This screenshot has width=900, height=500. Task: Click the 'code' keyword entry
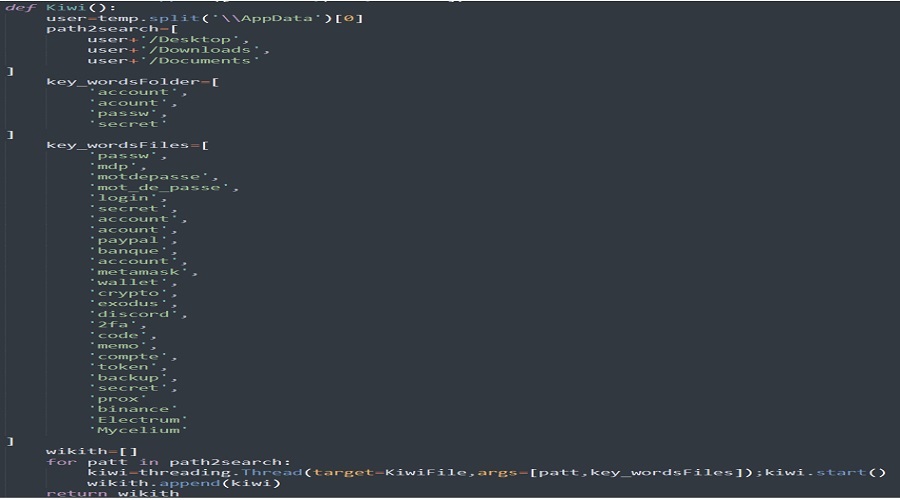pyautogui.click(x=118, y=335)
